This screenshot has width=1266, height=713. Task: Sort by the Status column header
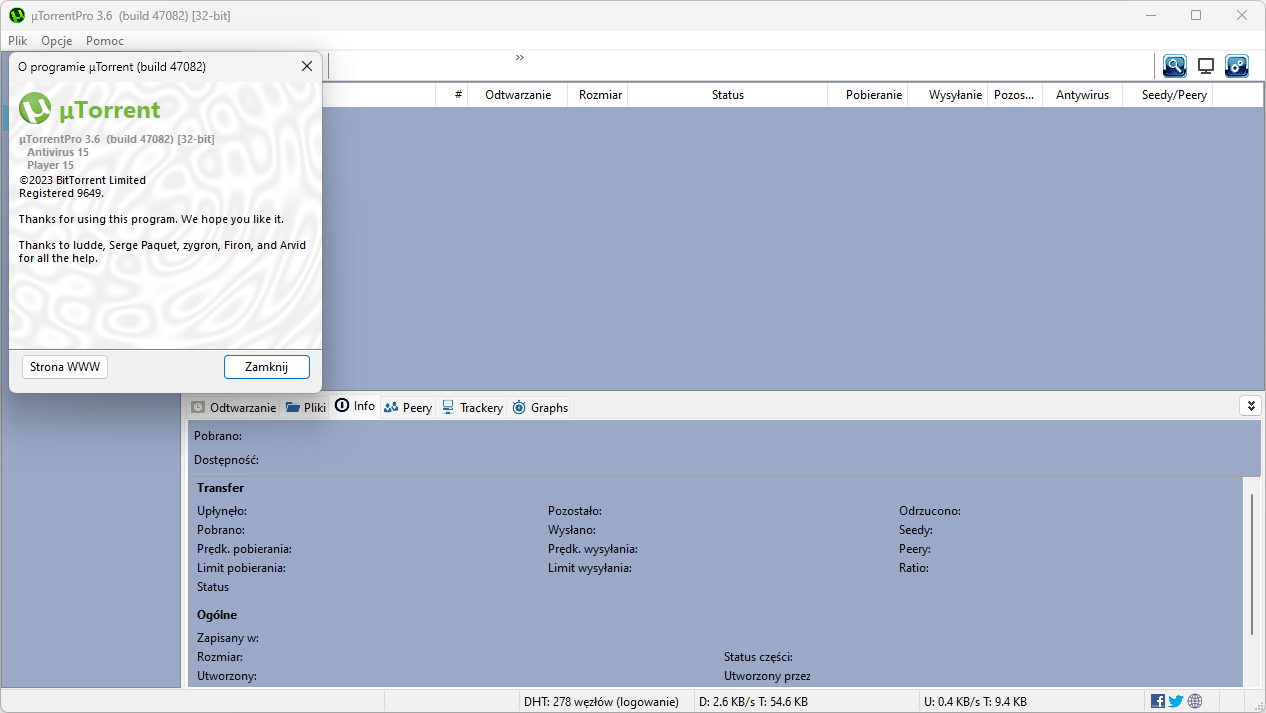click(728, 95)
